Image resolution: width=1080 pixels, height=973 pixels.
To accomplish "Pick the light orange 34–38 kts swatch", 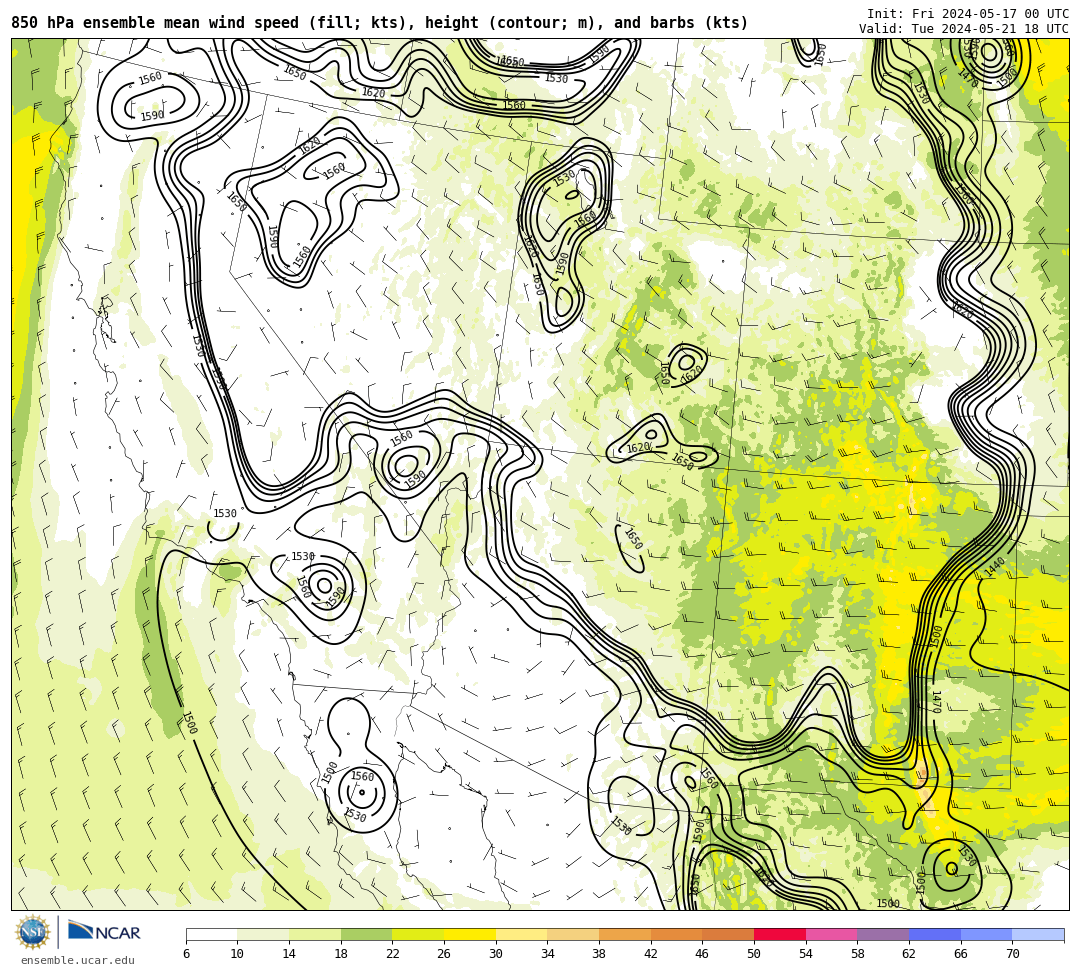I will point(573,934).
